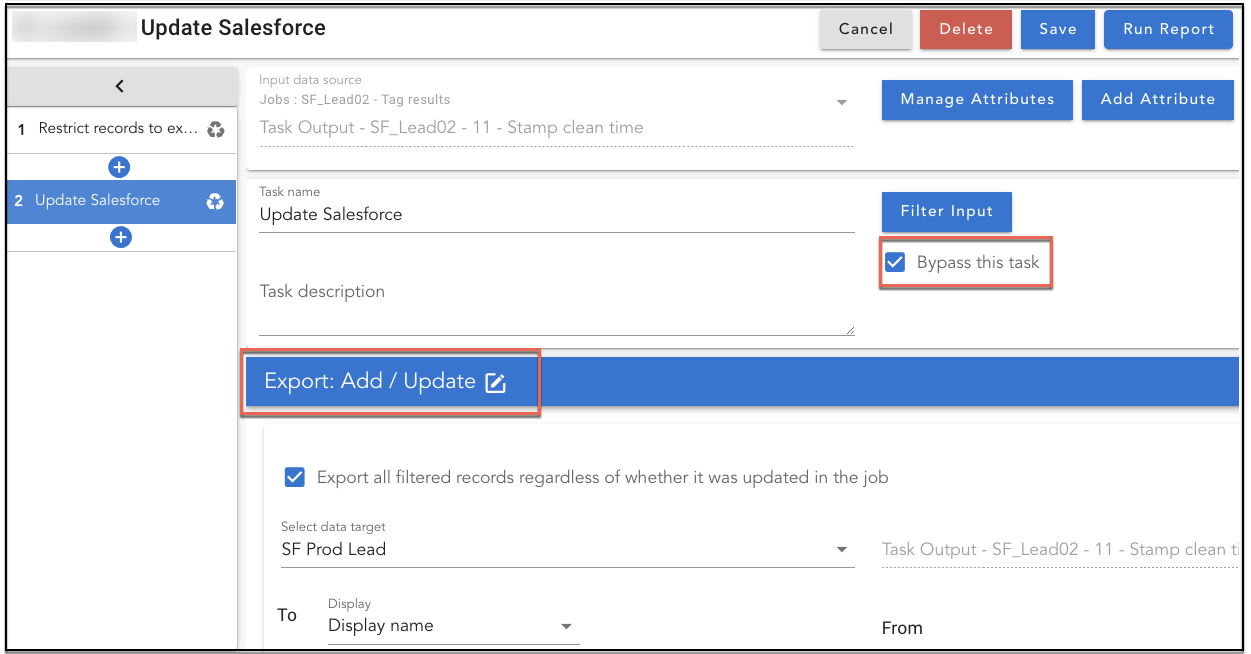Image resolution: width=1251 pixels, height=654 pixels.
Task: Add a task below Update Salesforce
Action: pos(121,238)
